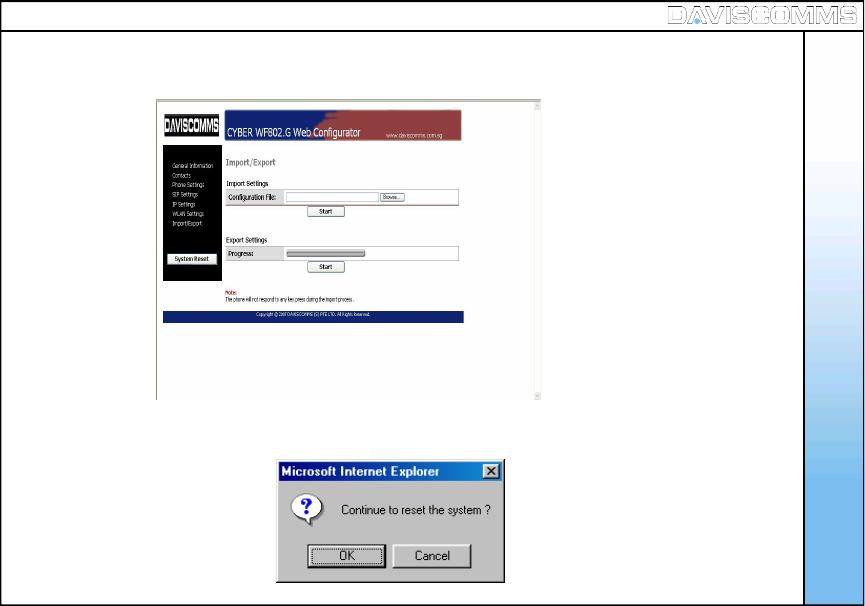Click the question mark icon in dialog
The height and width of the screenshot is (606, 865).
click(307, 509)
